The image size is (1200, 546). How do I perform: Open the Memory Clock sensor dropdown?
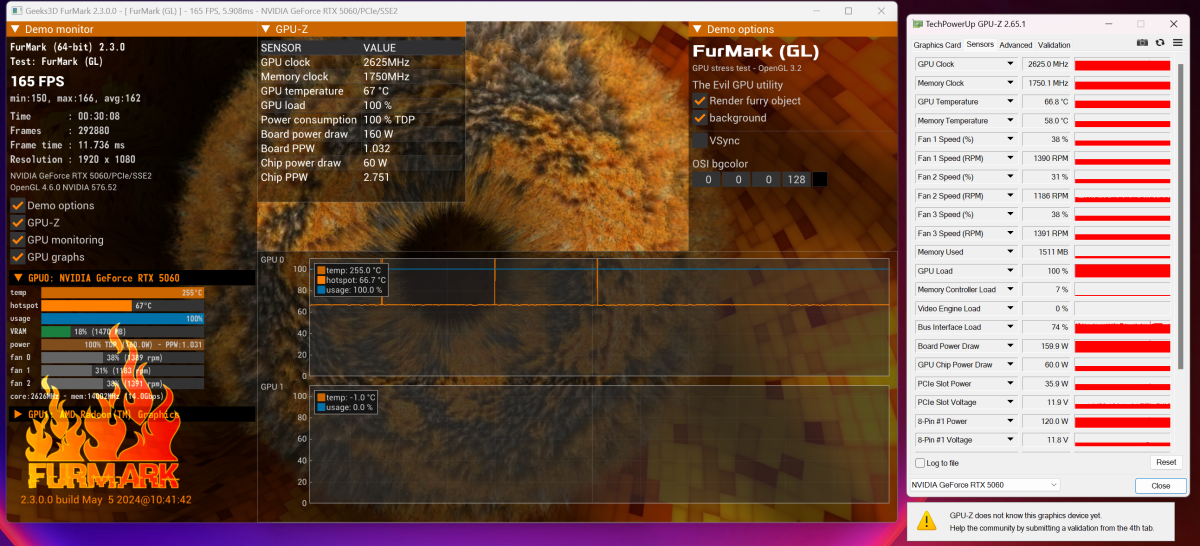pos(1010,83)
